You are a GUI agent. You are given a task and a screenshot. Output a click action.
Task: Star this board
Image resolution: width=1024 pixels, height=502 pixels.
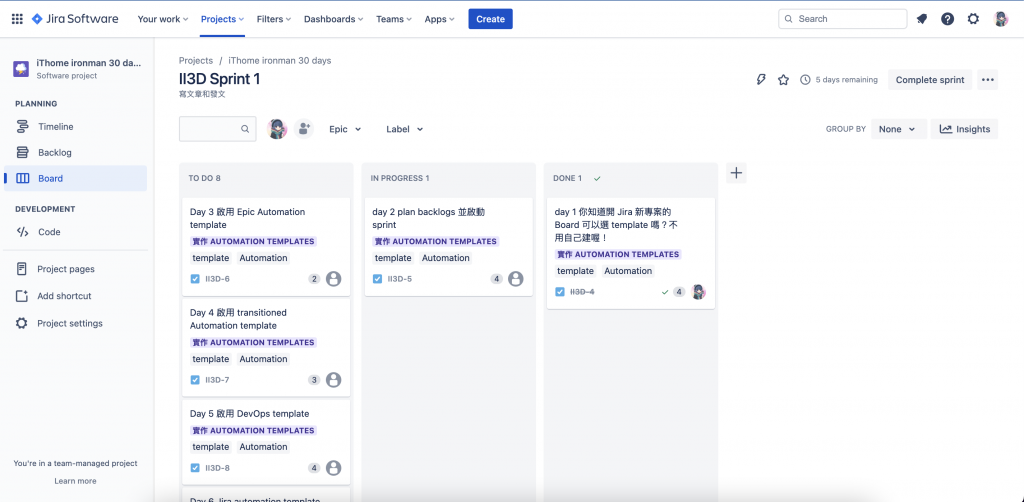click(784, 80)
